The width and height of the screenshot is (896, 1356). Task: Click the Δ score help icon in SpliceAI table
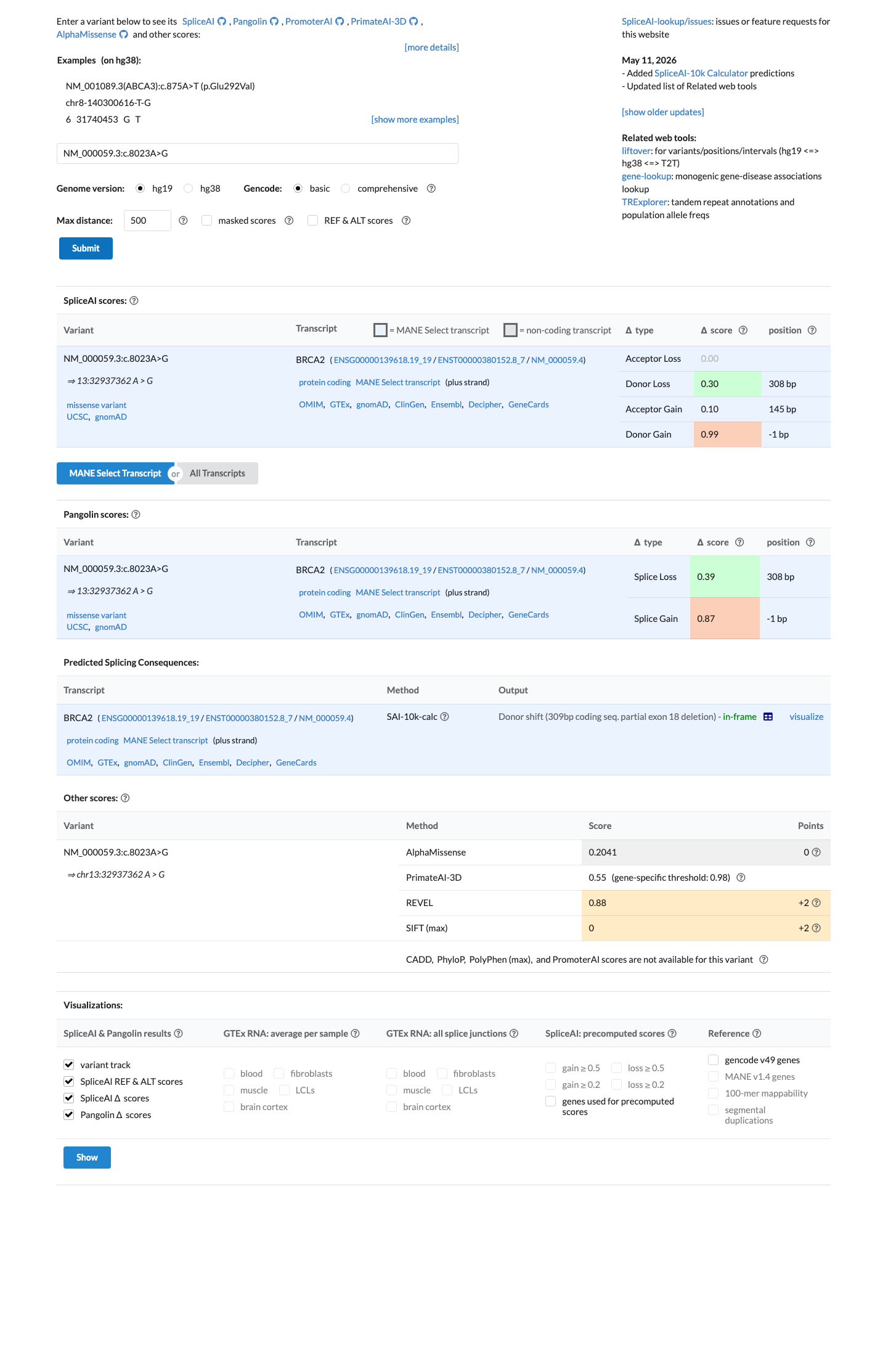click(743, 330)
